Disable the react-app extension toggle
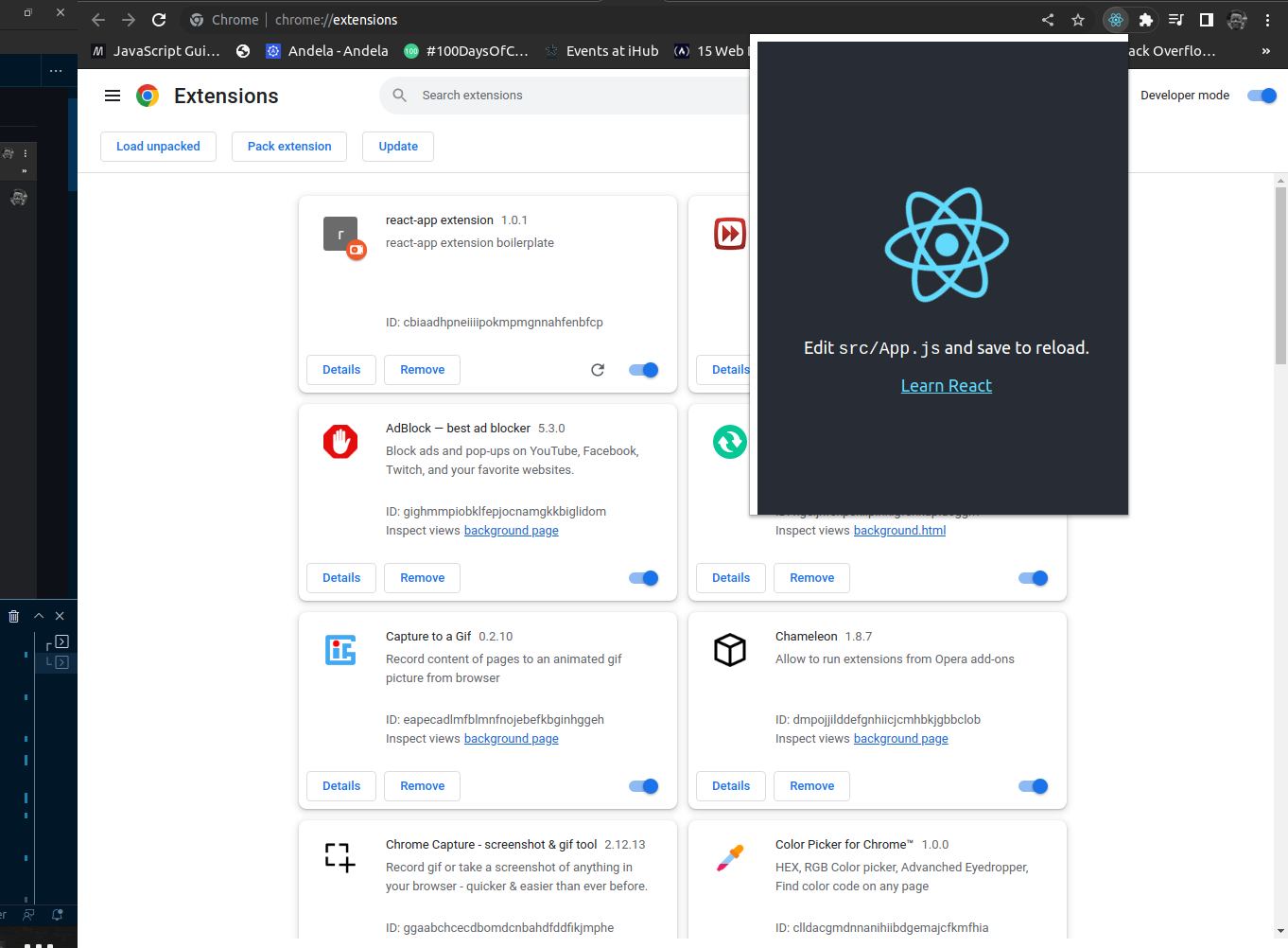Viewport: 1288px width, 948px height. coord(644,370)
